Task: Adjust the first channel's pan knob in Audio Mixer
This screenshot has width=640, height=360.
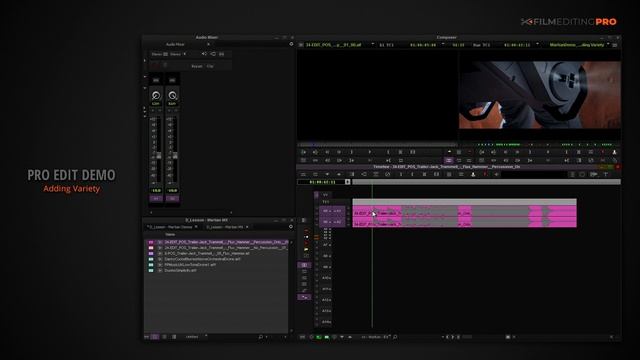Action: [156, 96]
